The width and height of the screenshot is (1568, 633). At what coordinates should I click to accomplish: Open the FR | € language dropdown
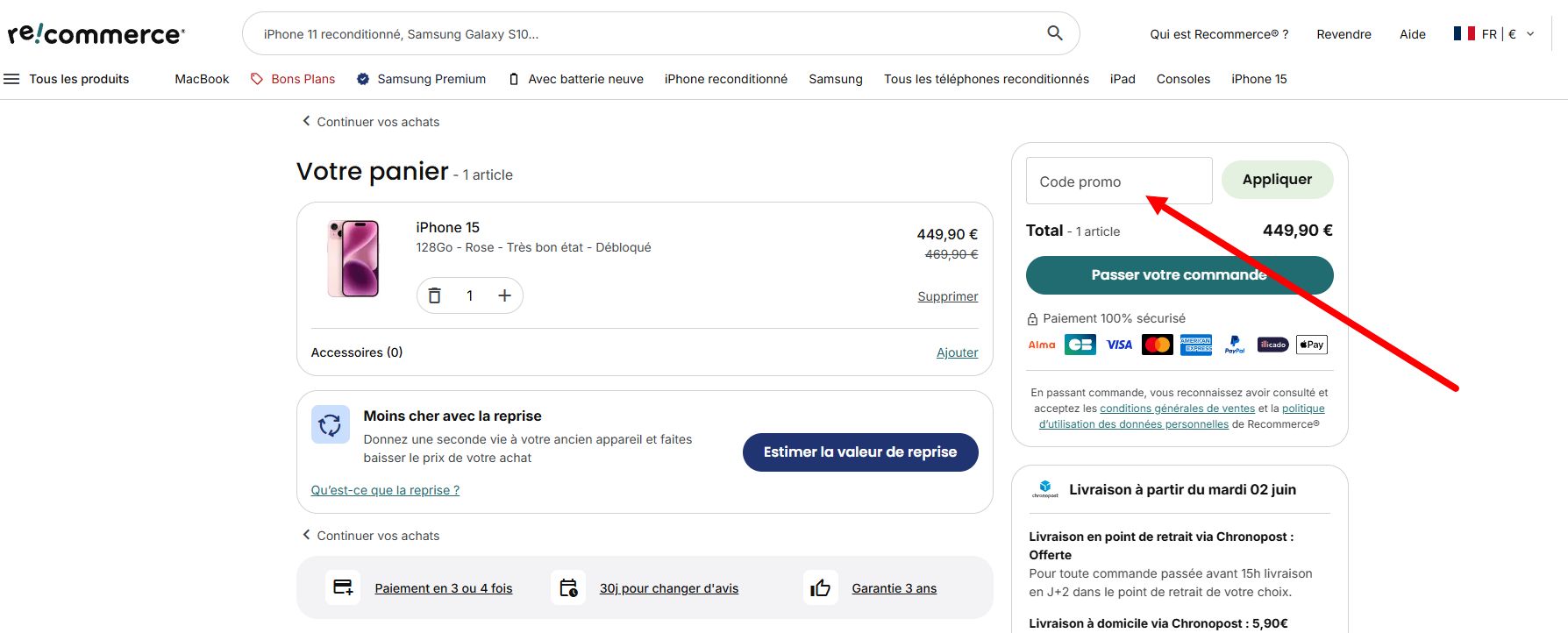click(1494, 33)
